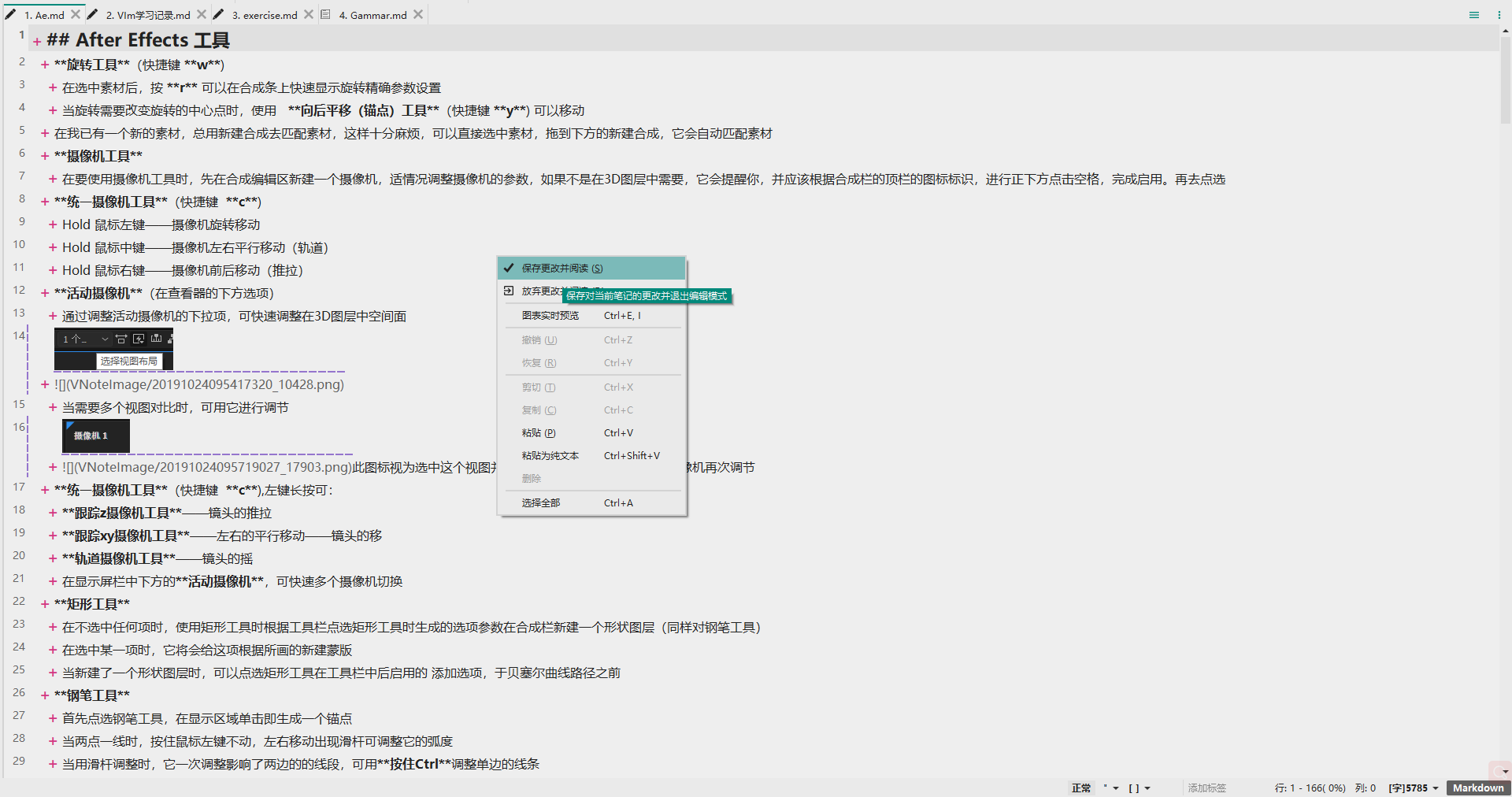Click the 正常 Vim mode indicator in the status bar
This screenshot has height=797, width=1512.
(x=1081, y=788)
